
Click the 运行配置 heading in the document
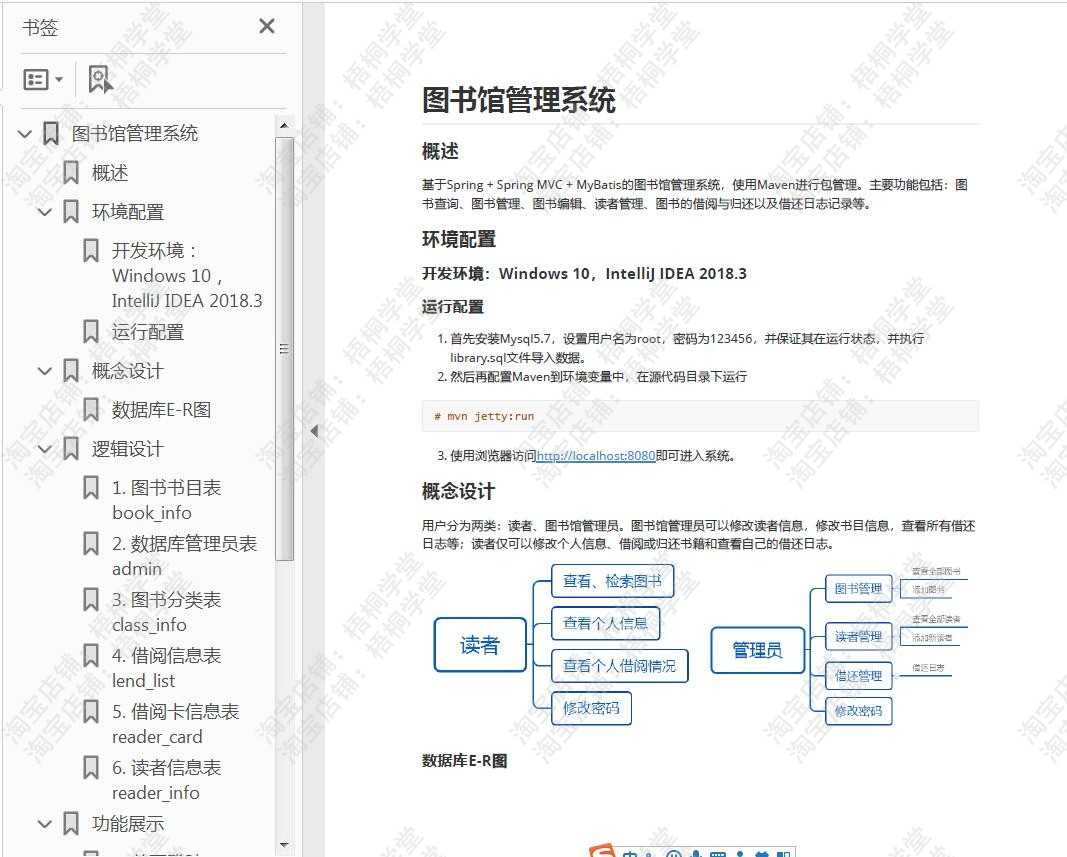[453, 306]
